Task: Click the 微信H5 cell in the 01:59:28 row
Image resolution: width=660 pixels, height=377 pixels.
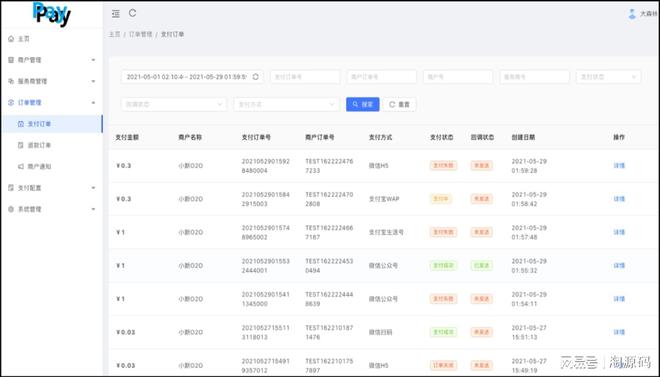Action: (x=378, y=166)
